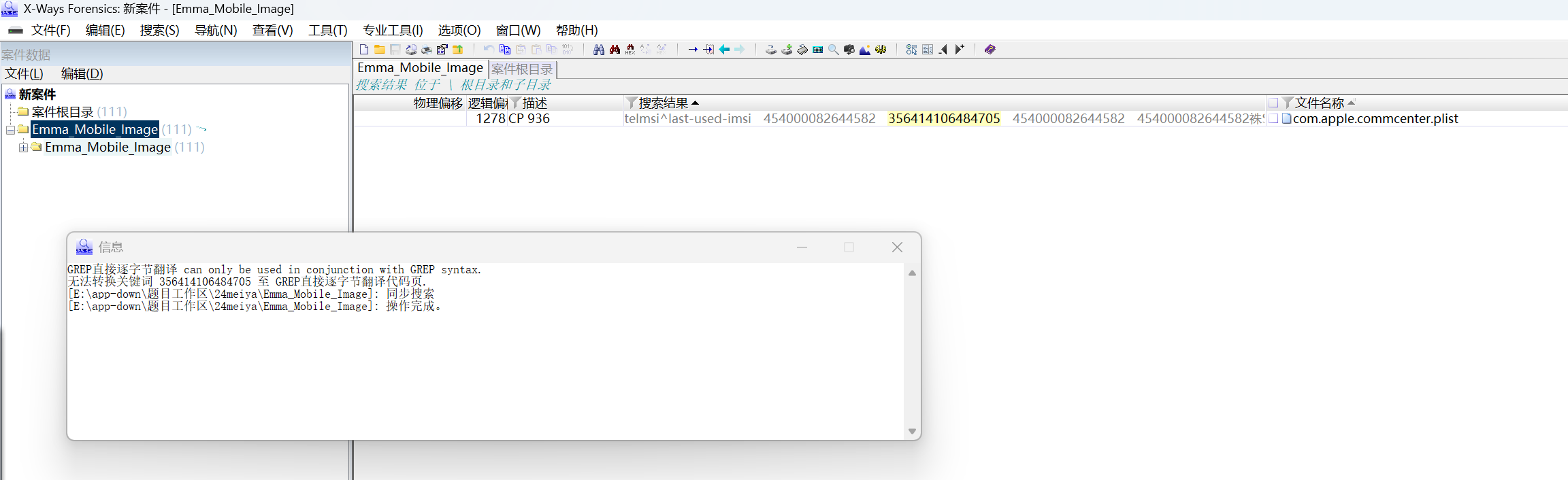
Task: Open the 专业工具(I) menu
Action: (x=393, y=31)
